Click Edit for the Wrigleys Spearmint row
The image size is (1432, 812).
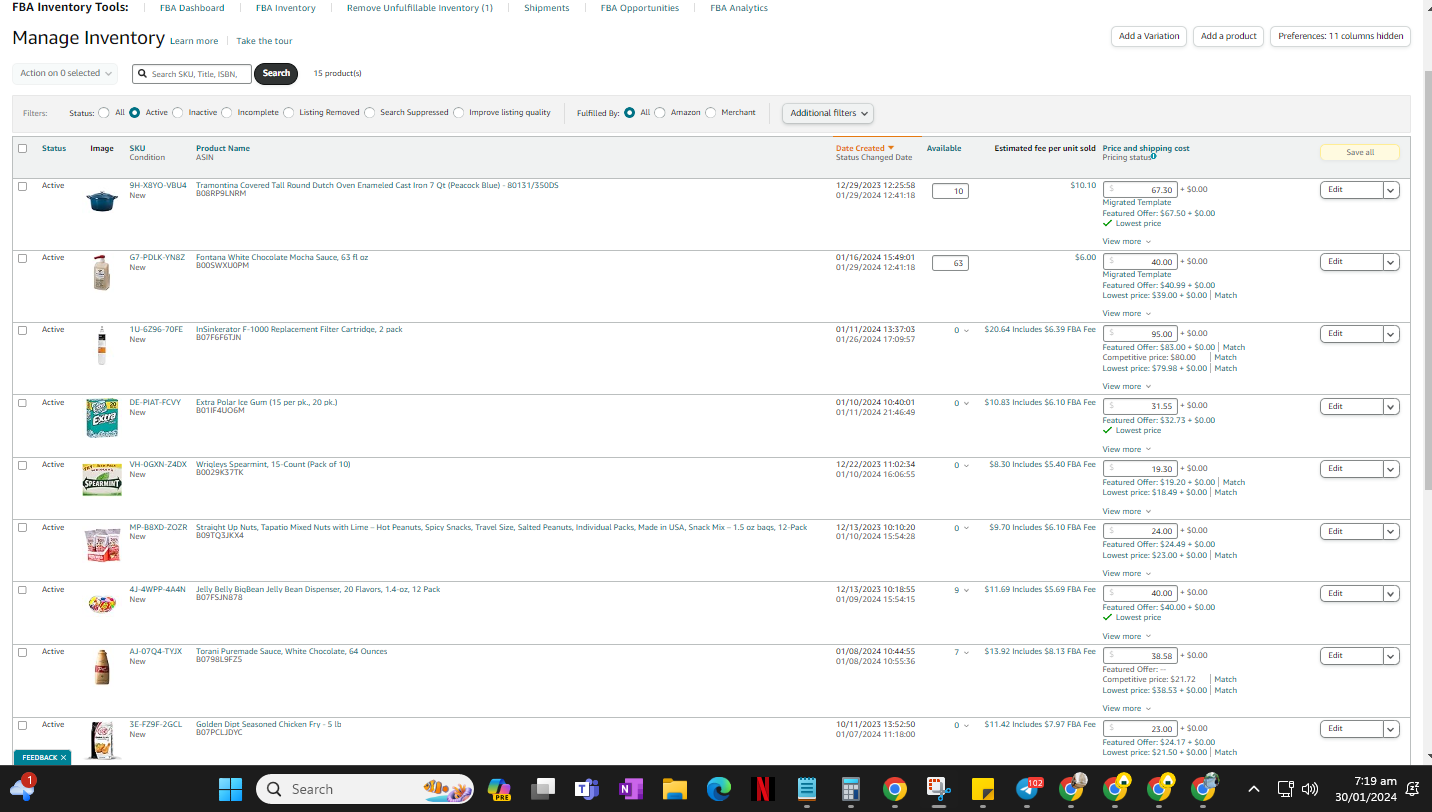pos(1351,469)
